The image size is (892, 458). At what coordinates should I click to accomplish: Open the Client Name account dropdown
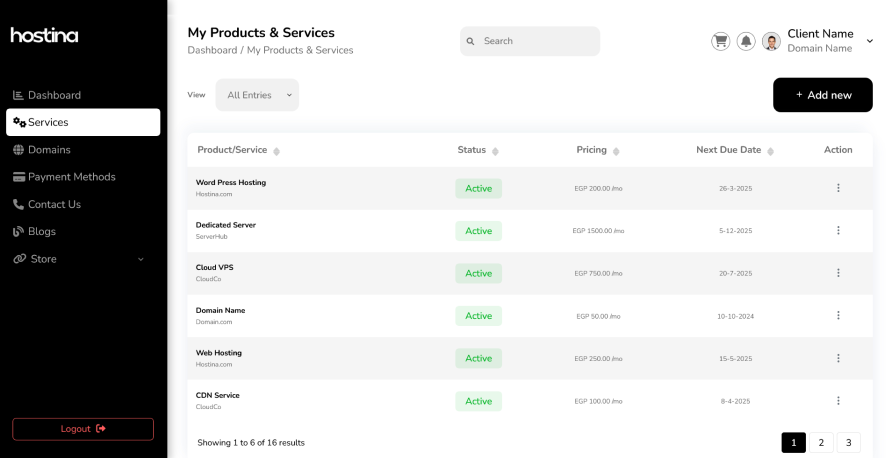[x=869, y=41]
